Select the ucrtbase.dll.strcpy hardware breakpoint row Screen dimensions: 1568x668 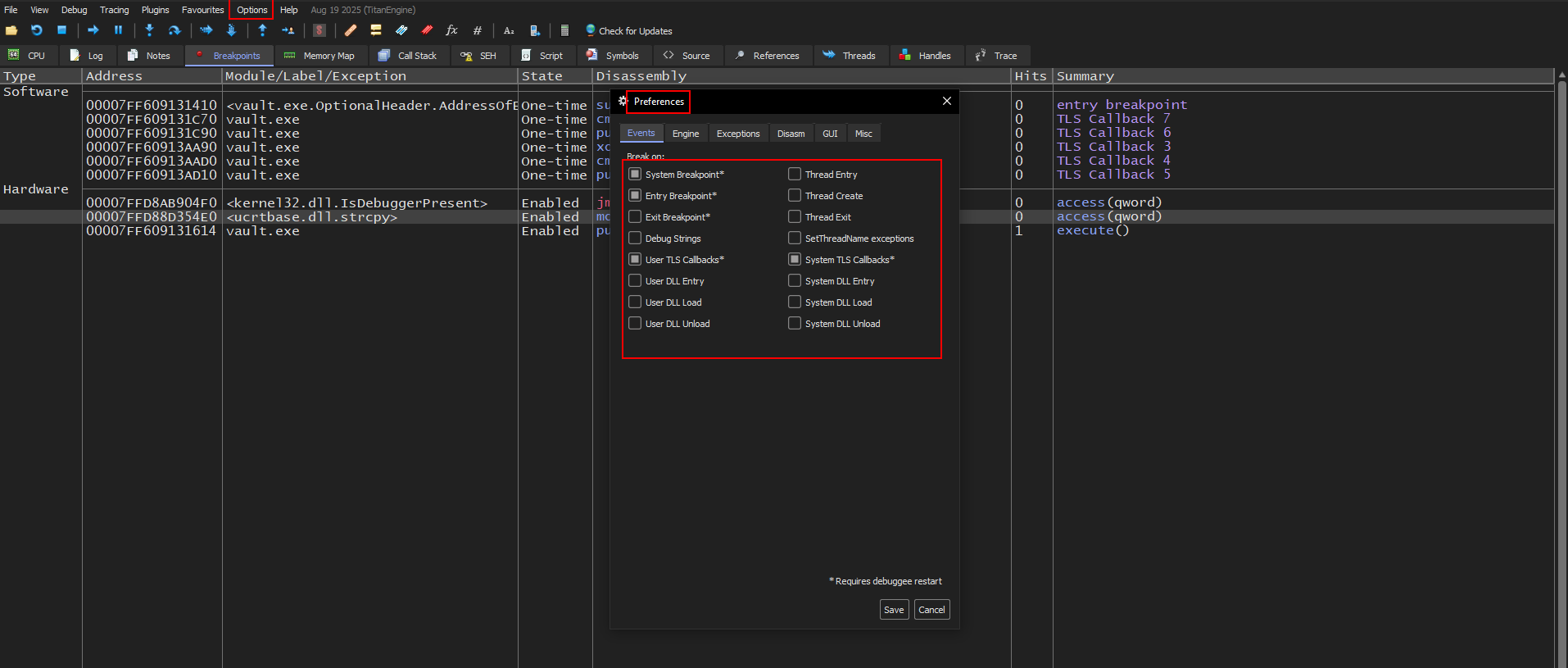coord(777,216)
